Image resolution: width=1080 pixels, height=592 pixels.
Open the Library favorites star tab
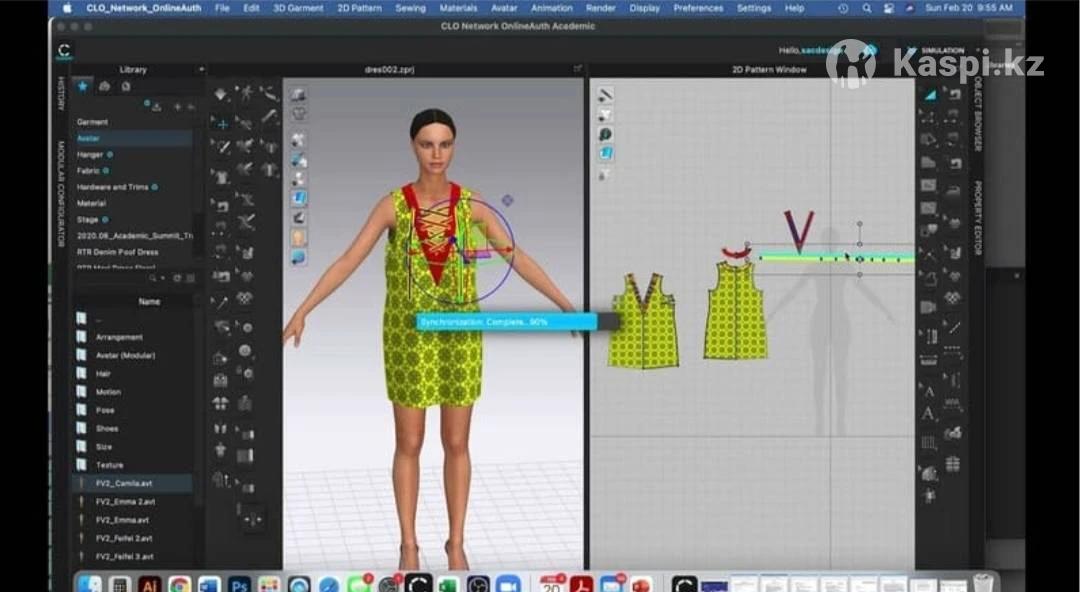tap(83, 87)
